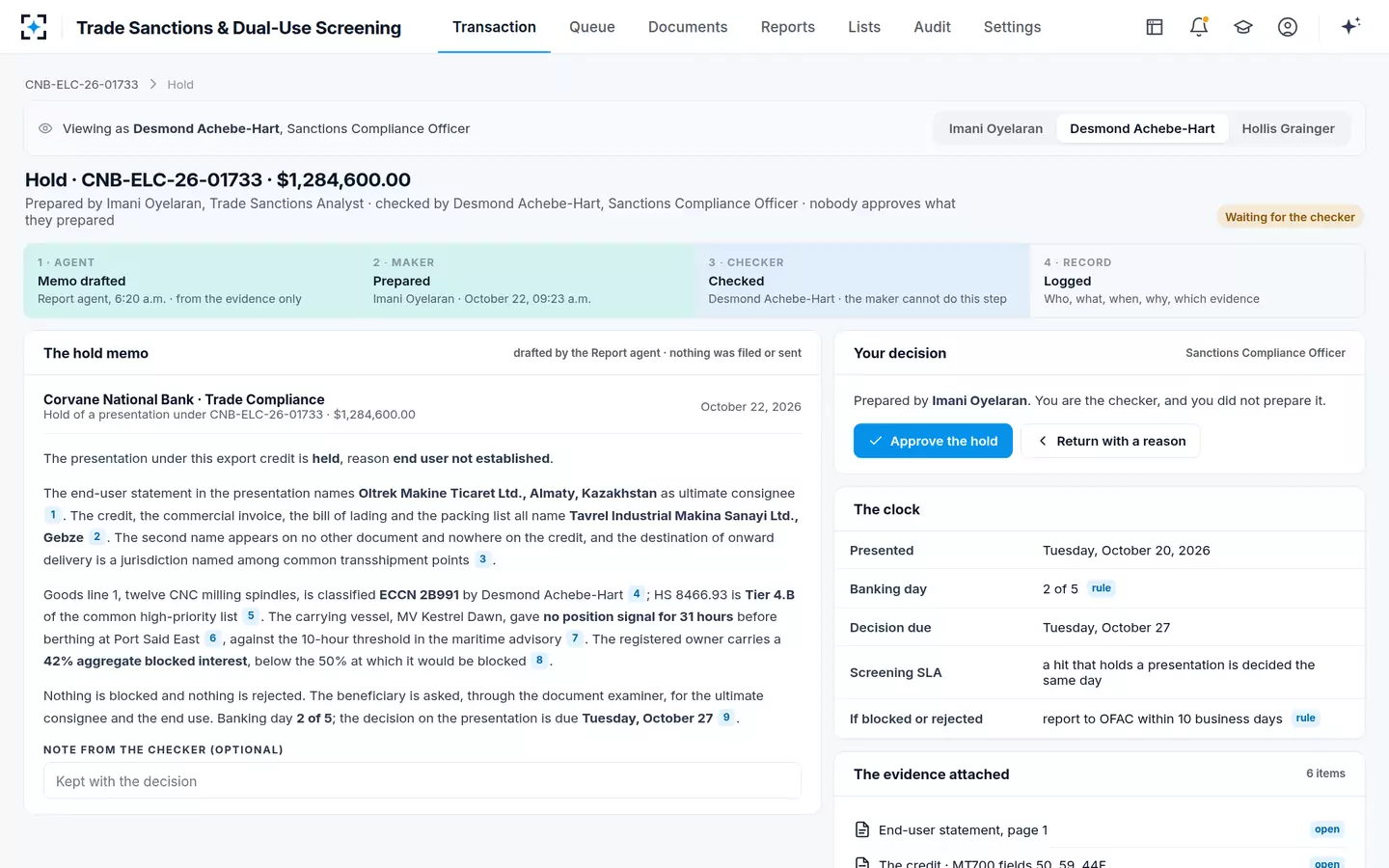
Task: Click Return with a reason
Action: 1111,441
